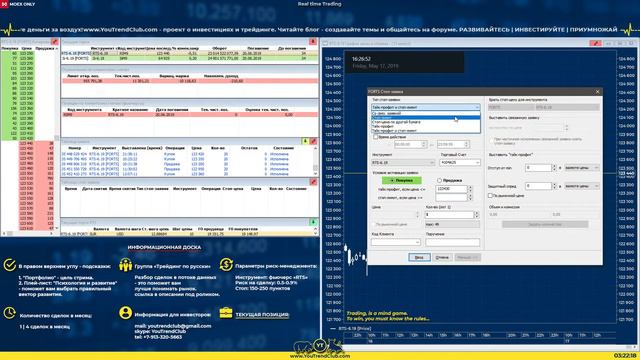Select the 'Si-6.19 [FORTS]' row in quotes table

point(189,58)
